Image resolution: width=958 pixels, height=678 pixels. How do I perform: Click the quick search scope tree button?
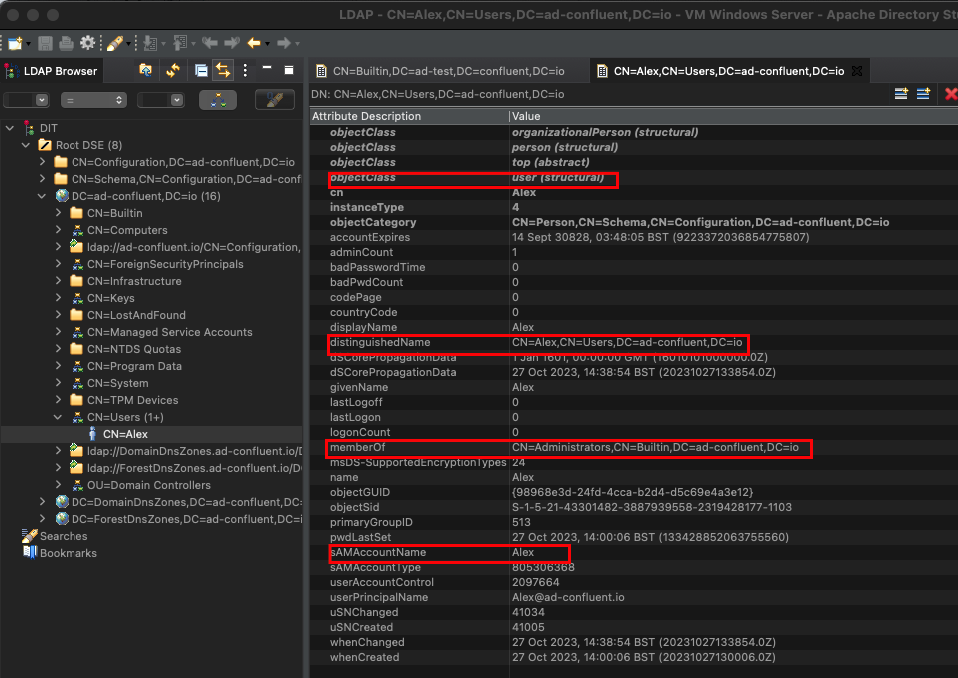[x=218, y=100]
